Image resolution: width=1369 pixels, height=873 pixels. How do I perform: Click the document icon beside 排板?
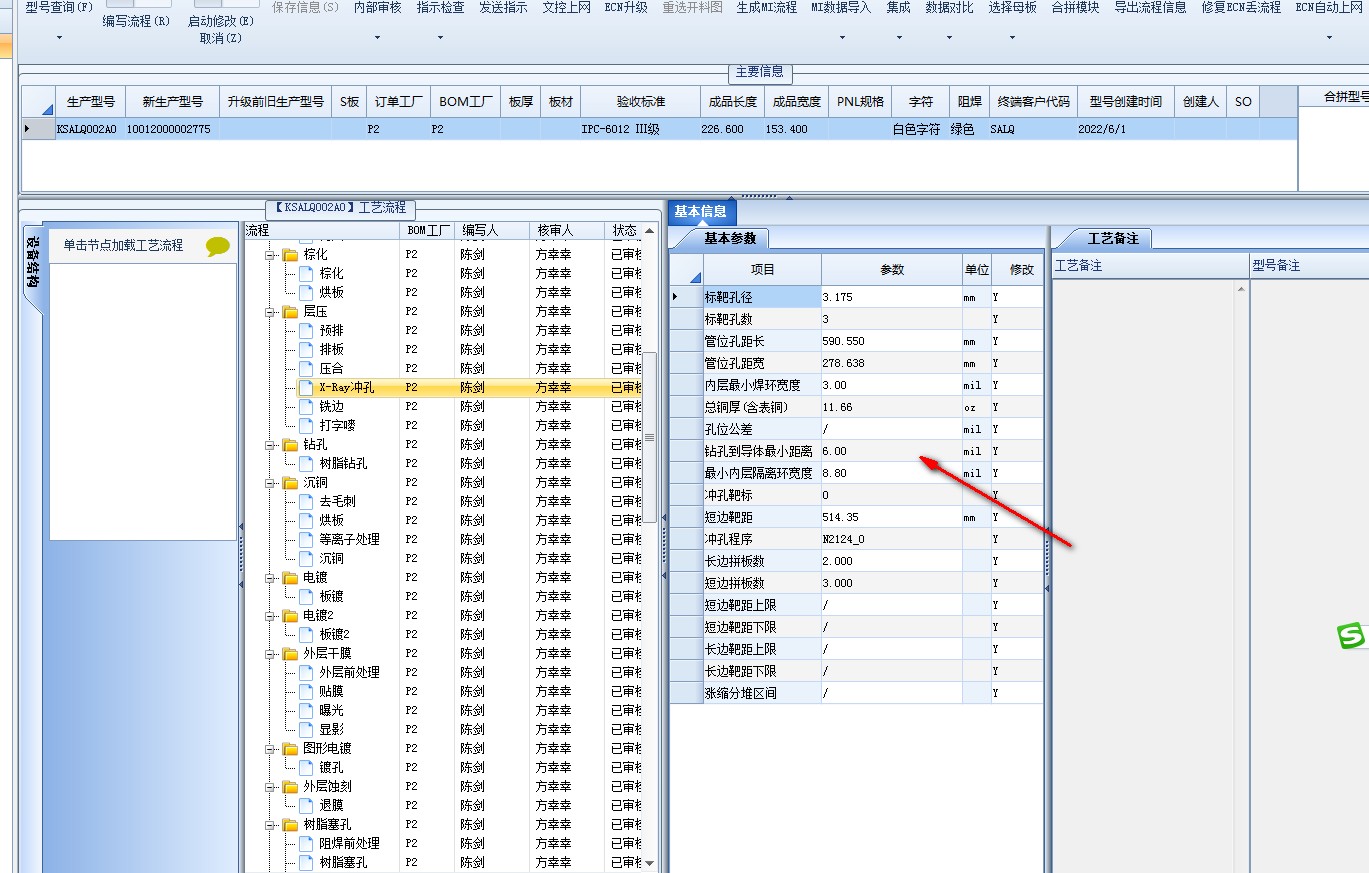tap(306, 350)
